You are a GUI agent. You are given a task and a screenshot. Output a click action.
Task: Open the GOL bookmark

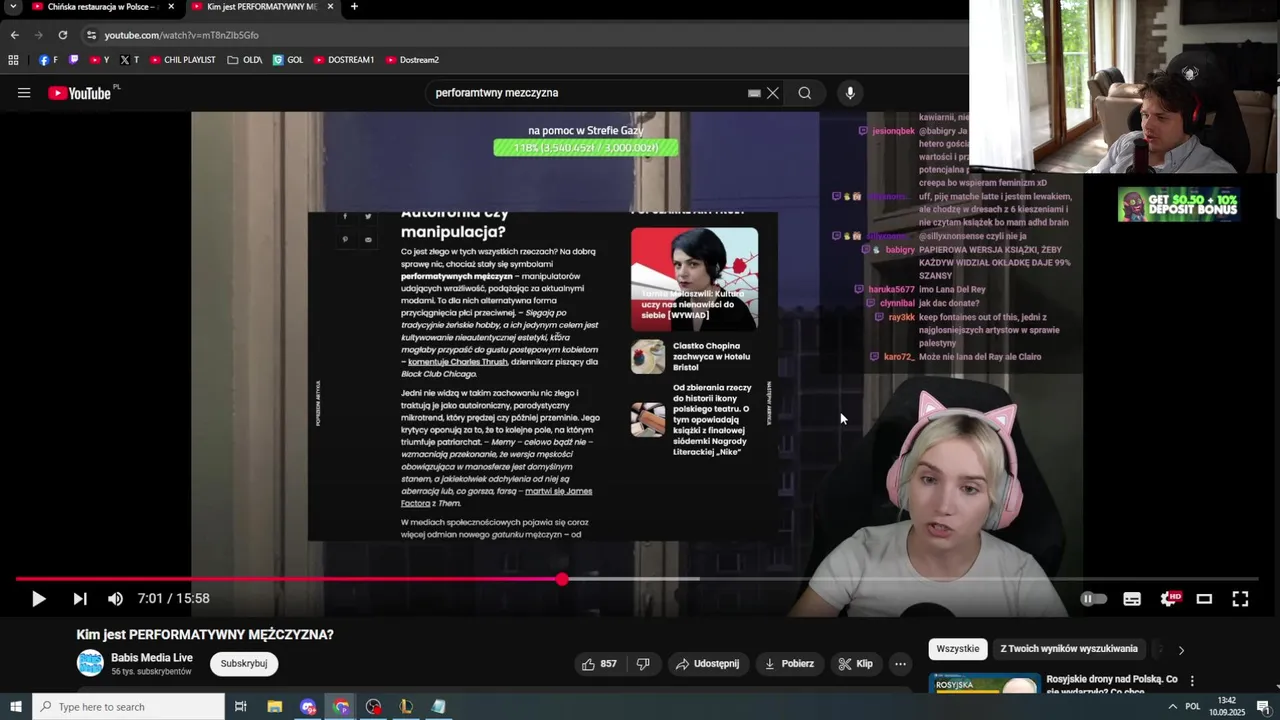coord(288,60)
